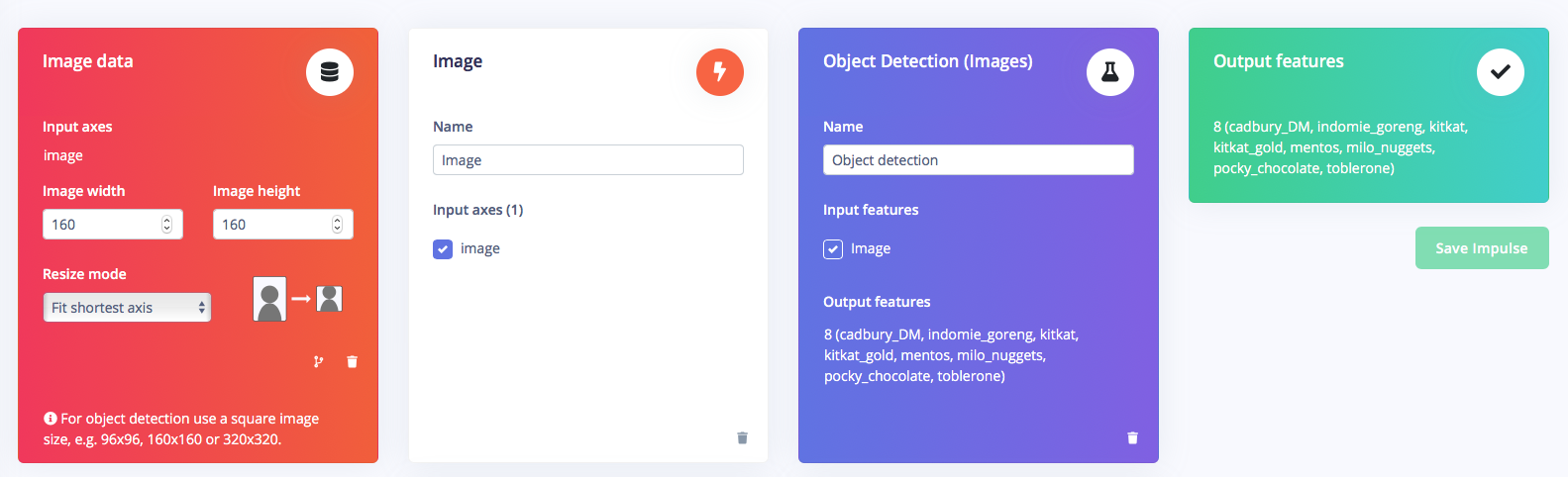
Task: Open the Resize mode dropdown
Action: tap(127, 308)
